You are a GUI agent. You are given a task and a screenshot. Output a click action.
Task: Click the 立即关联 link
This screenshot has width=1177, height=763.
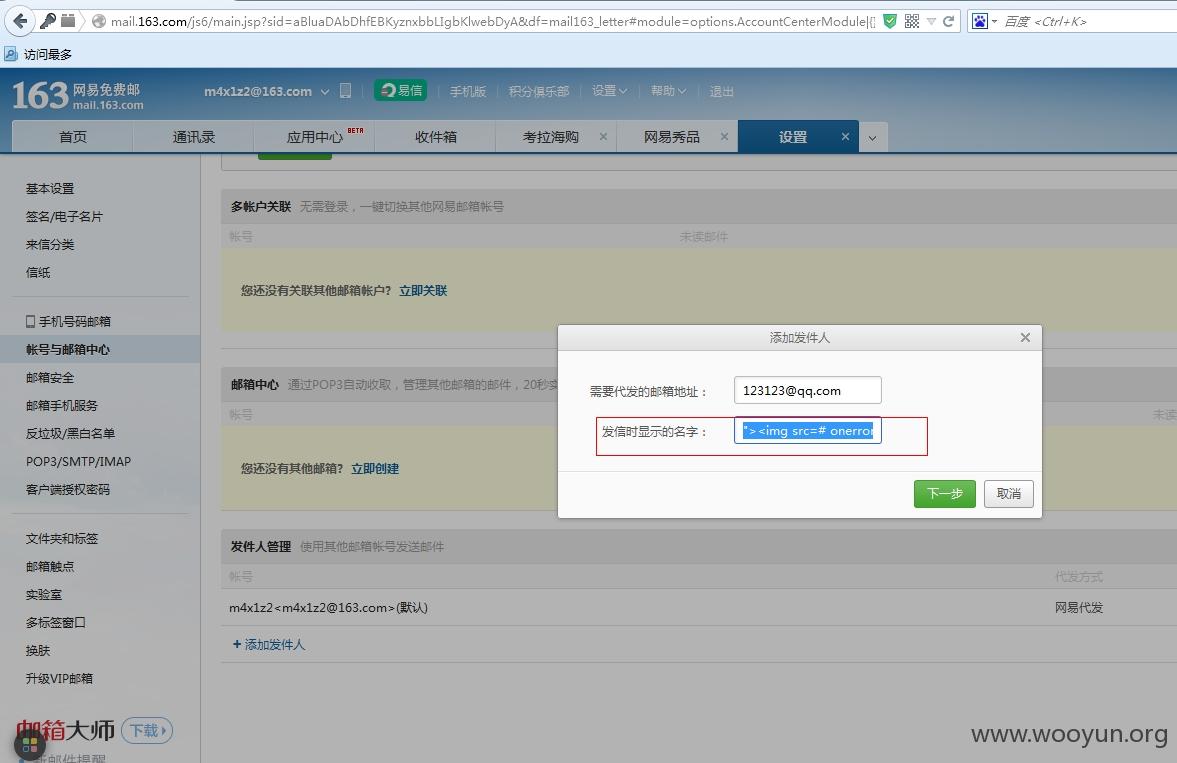[423, 291]
